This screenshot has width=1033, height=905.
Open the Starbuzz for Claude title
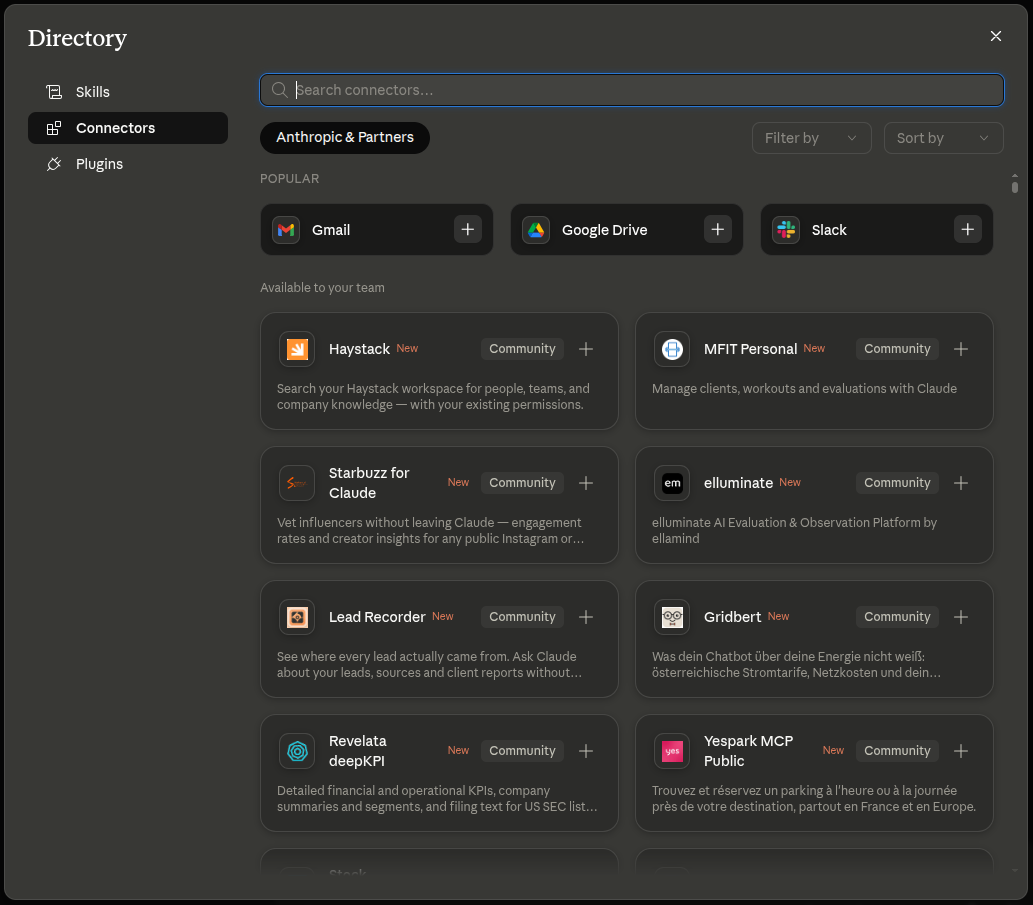[x=369, y=483]
